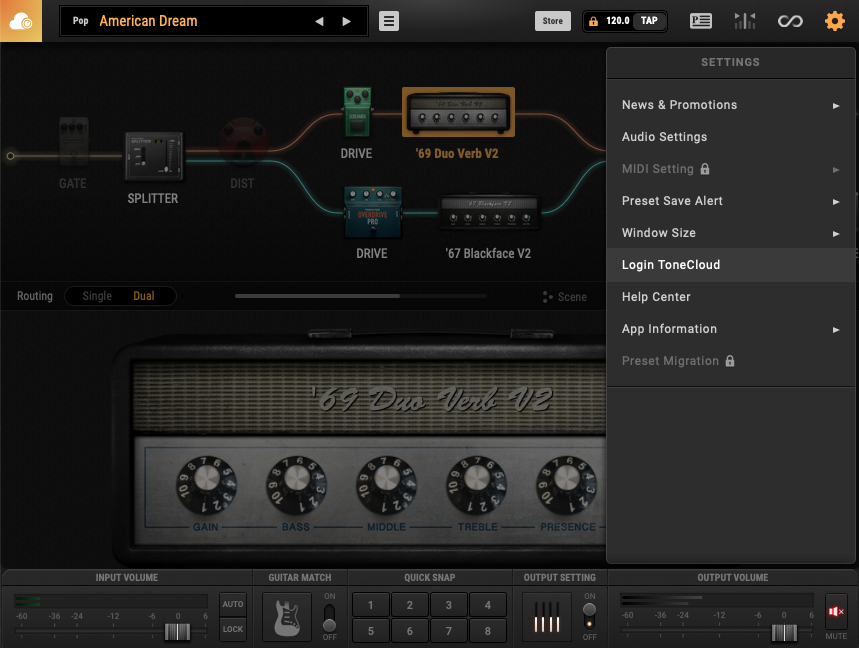Go to next preset
This screenshot has height=648, width=859.
tap(346, 21)
